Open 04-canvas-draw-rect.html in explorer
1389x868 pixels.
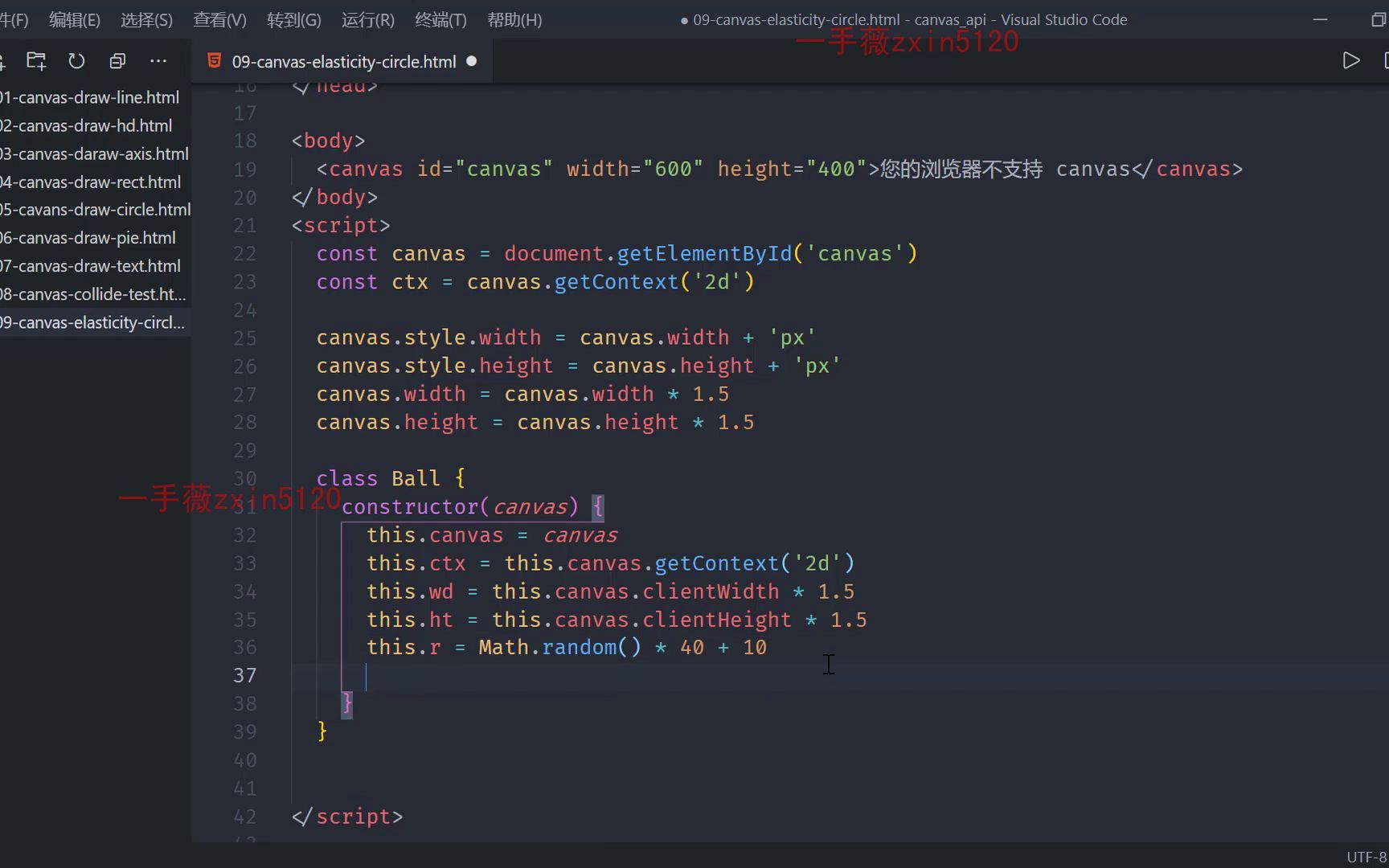coord(95,182)
